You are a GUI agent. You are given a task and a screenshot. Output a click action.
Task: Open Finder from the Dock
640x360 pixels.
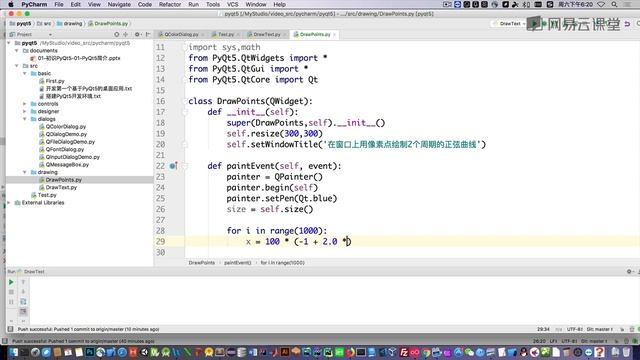point(13,352)
